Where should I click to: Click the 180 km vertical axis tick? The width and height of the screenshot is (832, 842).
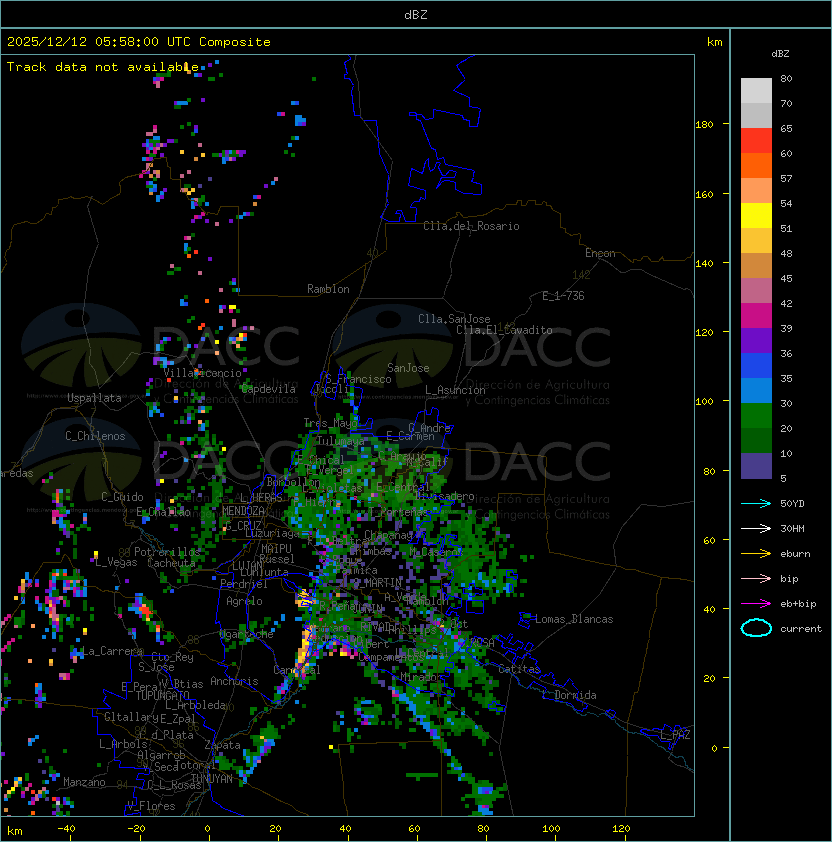pos(704,125)
